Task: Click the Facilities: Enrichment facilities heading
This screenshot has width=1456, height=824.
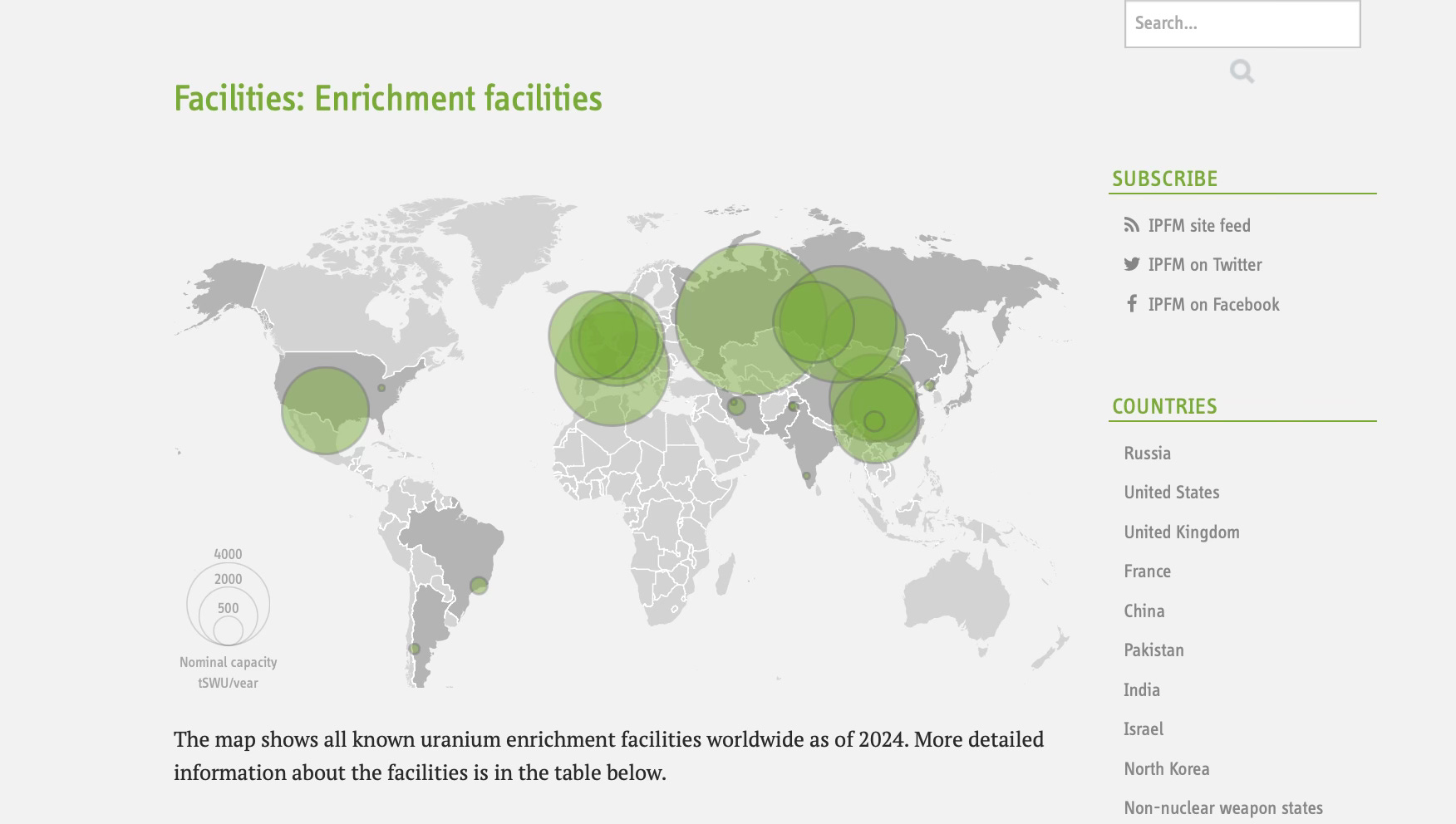Action: click(388, 98)
